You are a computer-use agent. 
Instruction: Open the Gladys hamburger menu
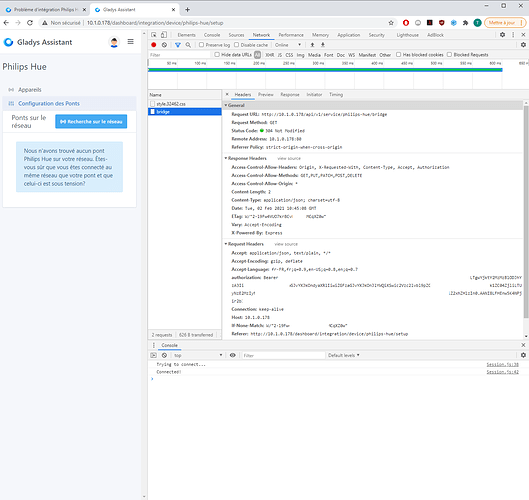(131, 41)
